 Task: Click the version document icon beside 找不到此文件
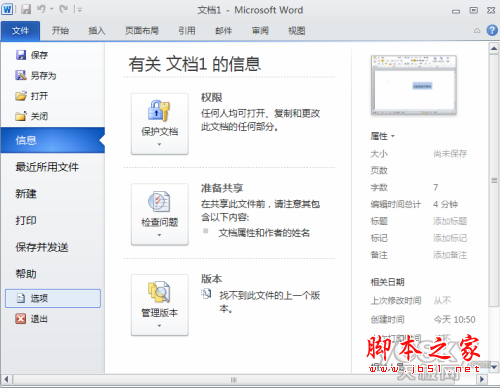(x=206, y=293)
